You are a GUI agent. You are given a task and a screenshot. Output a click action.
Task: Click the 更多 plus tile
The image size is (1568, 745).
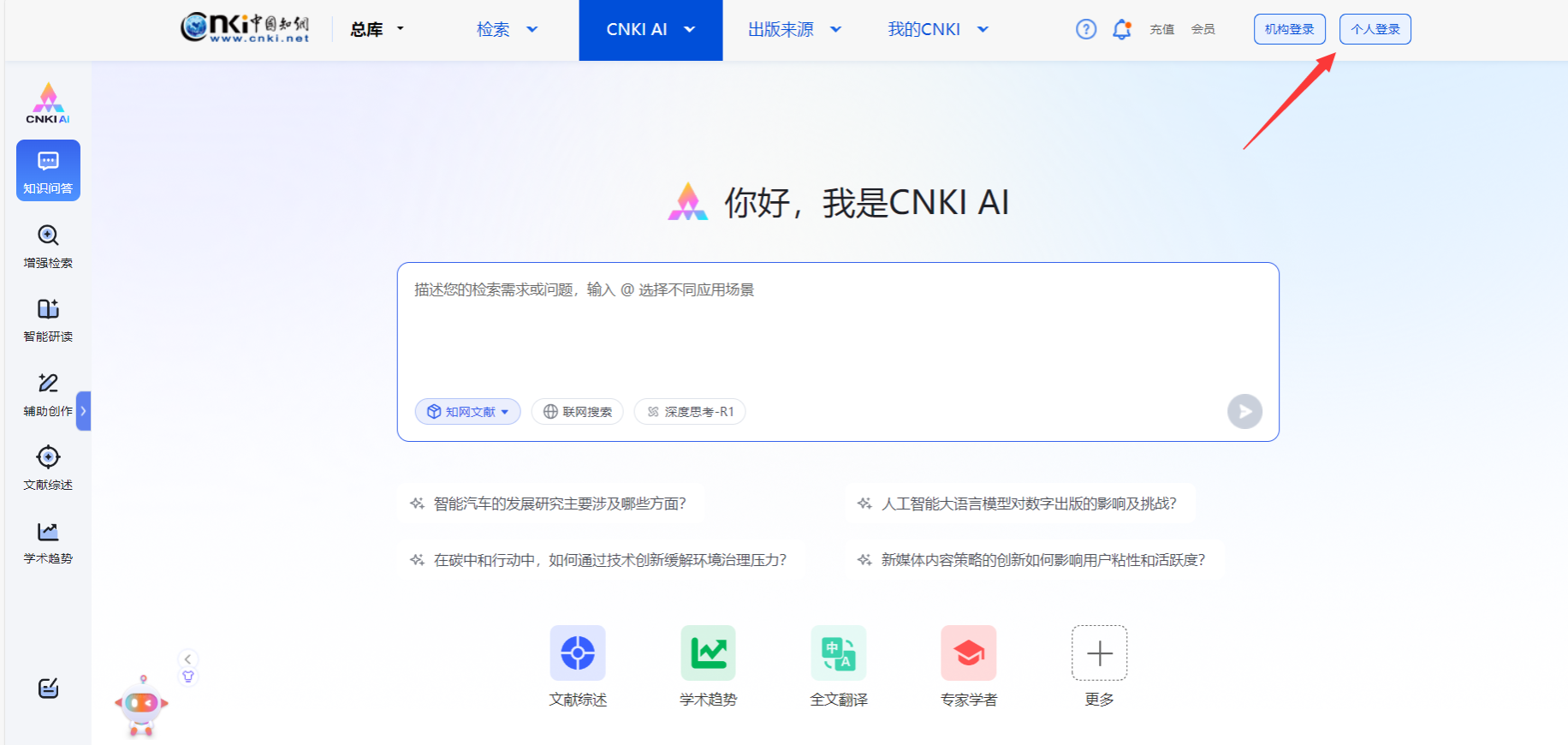pyautogui.click(x=1100, y=666)
